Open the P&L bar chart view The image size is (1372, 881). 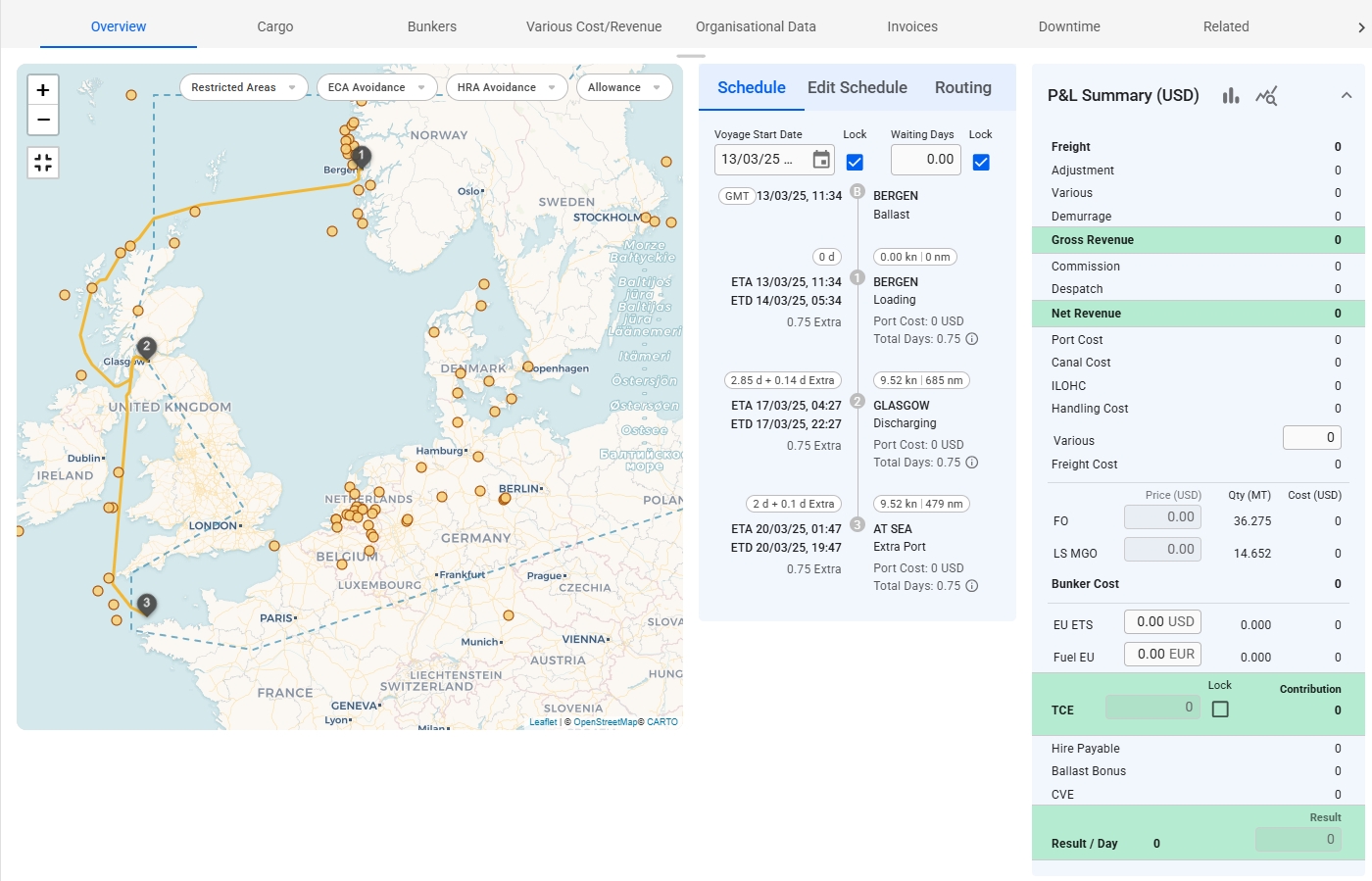click(x=1231, y=96)
